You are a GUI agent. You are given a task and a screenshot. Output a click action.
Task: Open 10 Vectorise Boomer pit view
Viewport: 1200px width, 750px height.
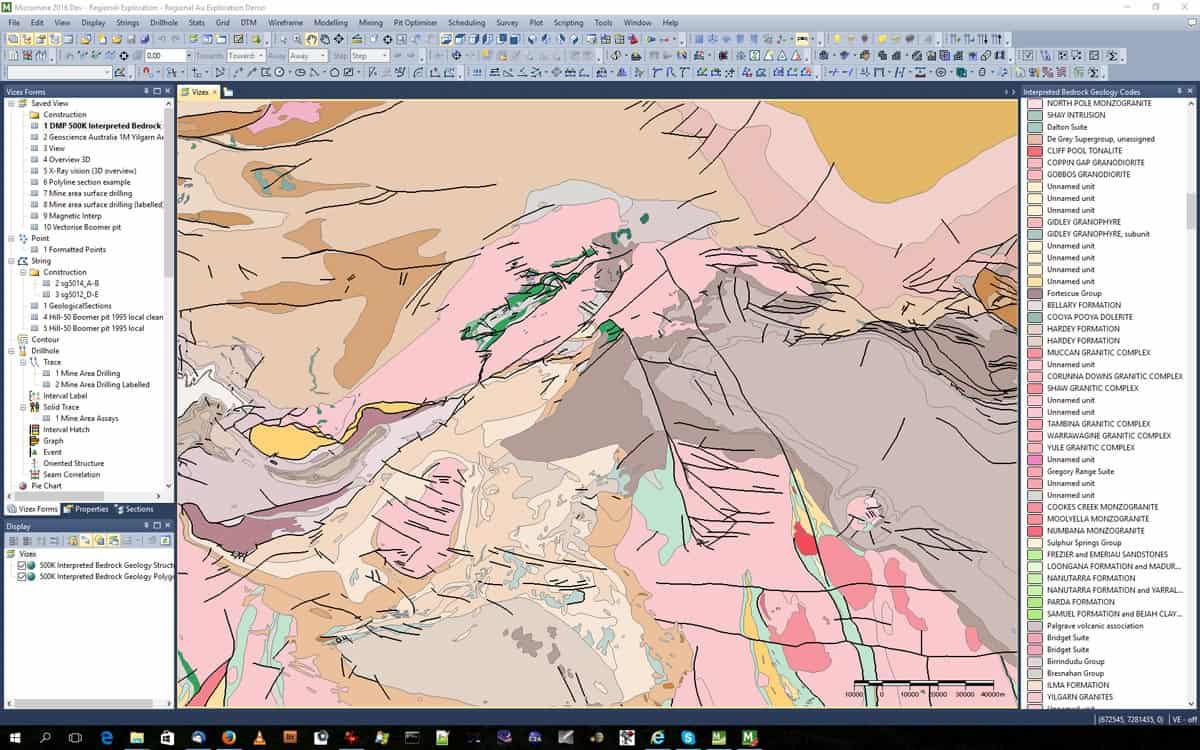click(x=82, y=227)
